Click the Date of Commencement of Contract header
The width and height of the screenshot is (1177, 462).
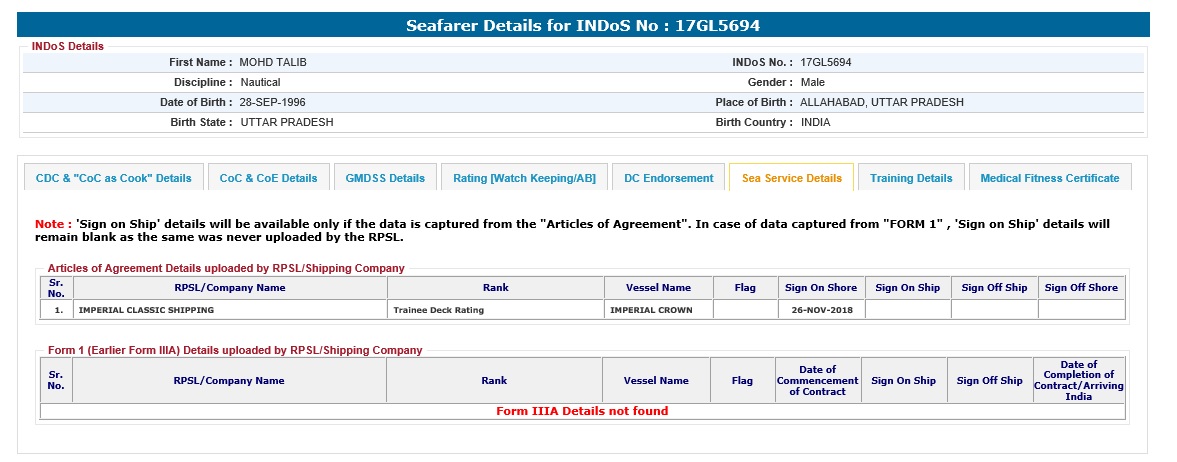pos(817,381)
